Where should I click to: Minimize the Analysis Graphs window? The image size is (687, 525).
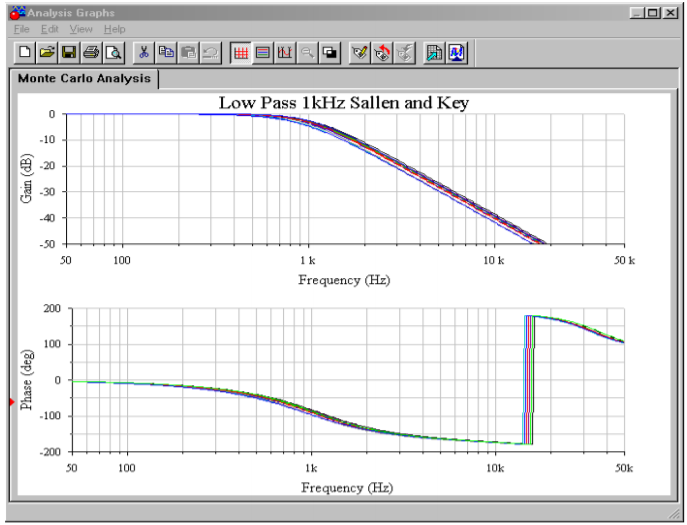tap(637, 13)
